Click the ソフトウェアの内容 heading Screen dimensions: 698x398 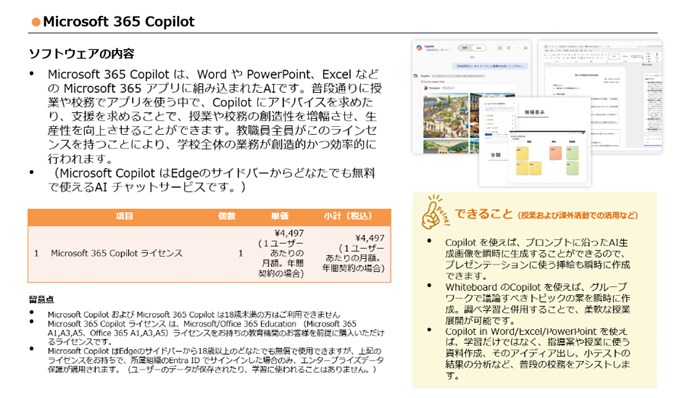pyautogui.click(x=81, y=54)
